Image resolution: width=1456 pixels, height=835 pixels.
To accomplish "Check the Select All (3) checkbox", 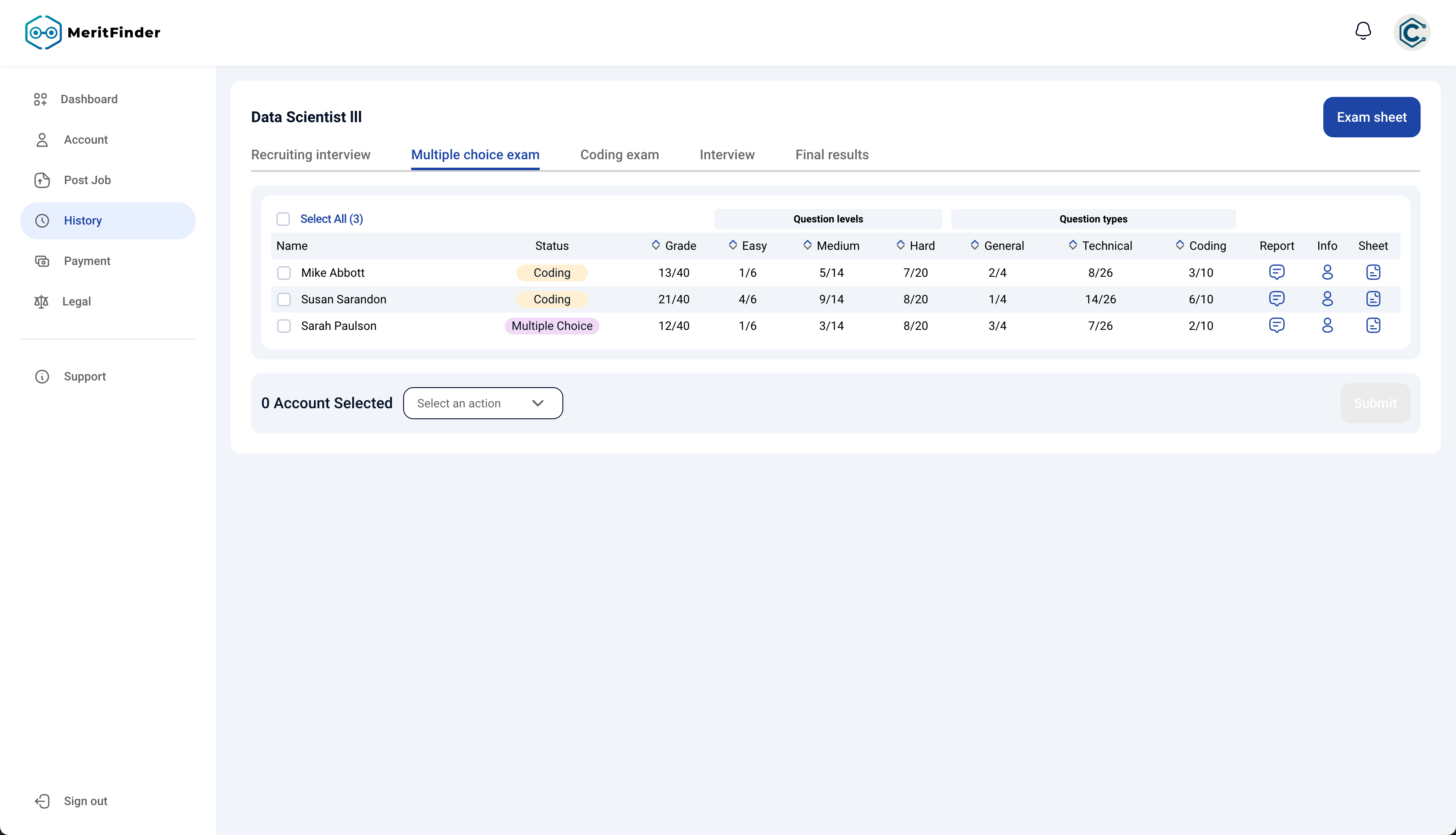I will click(x=283, y=219).
